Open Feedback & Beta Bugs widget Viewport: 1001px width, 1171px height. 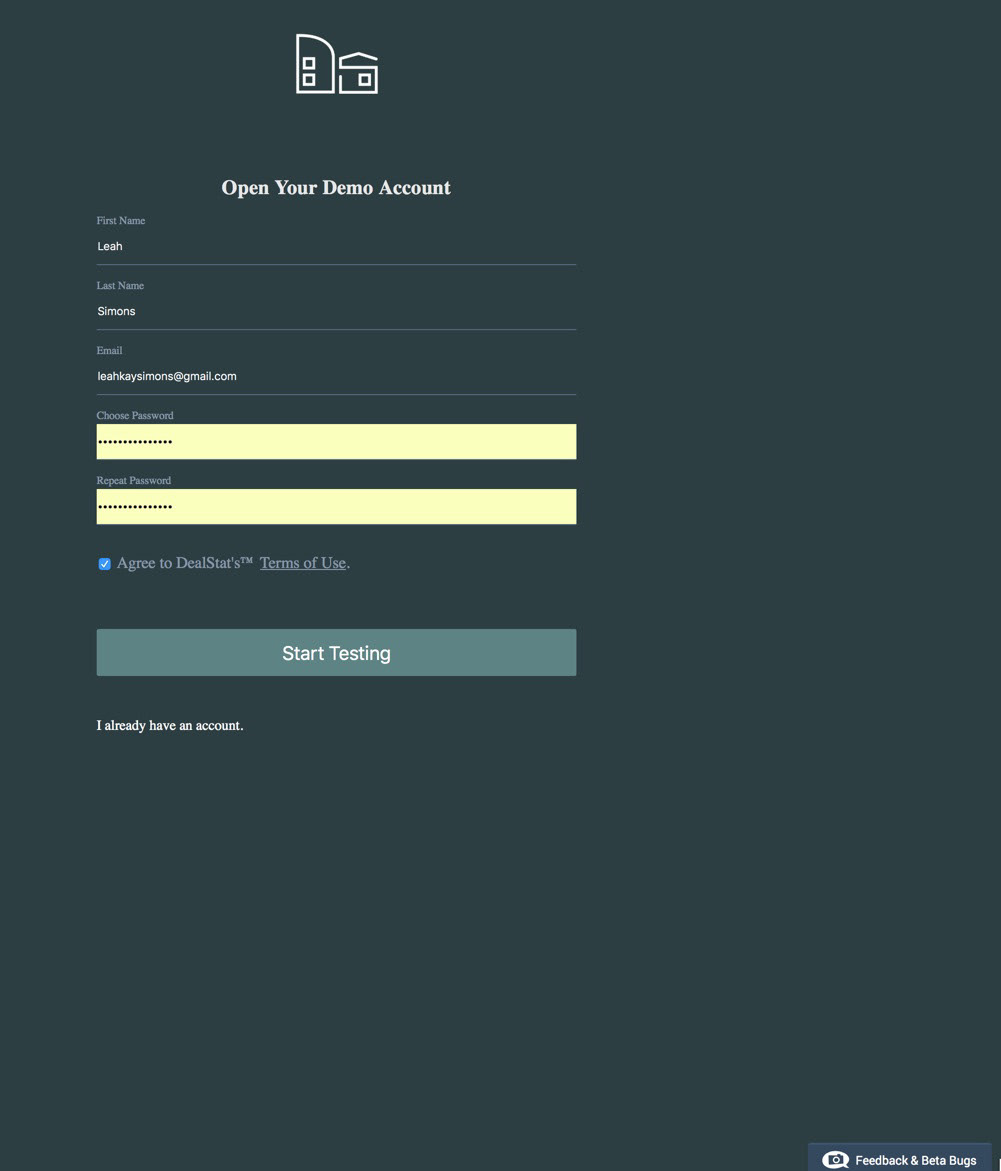coord(899,1158)
